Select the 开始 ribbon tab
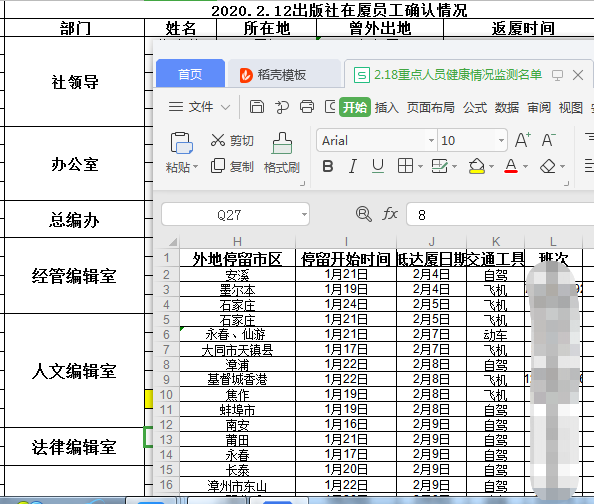The width and height of the screenshot is (594, 504). click(x=355, y=107)
